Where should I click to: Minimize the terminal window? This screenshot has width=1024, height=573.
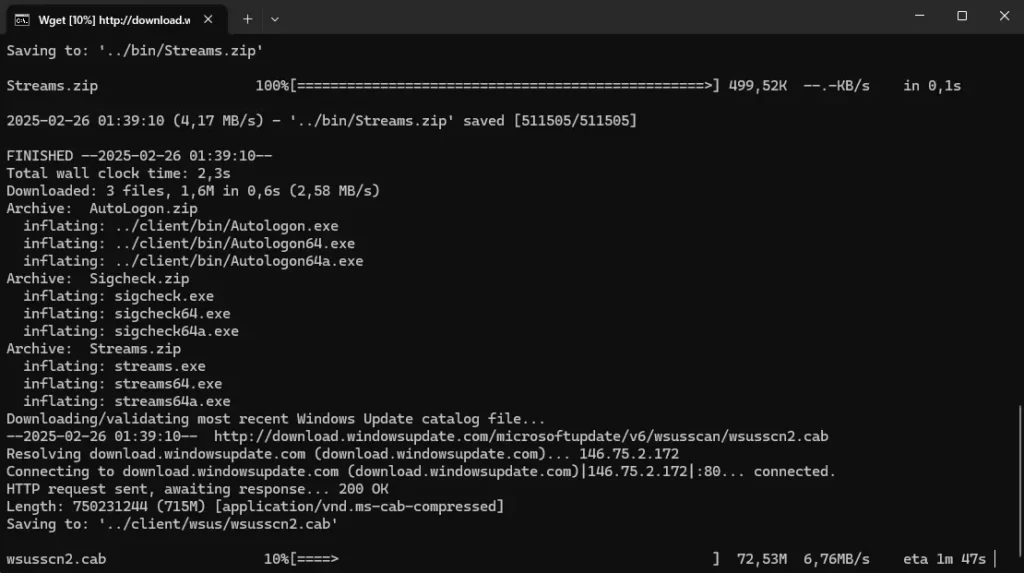coord(920,16)
